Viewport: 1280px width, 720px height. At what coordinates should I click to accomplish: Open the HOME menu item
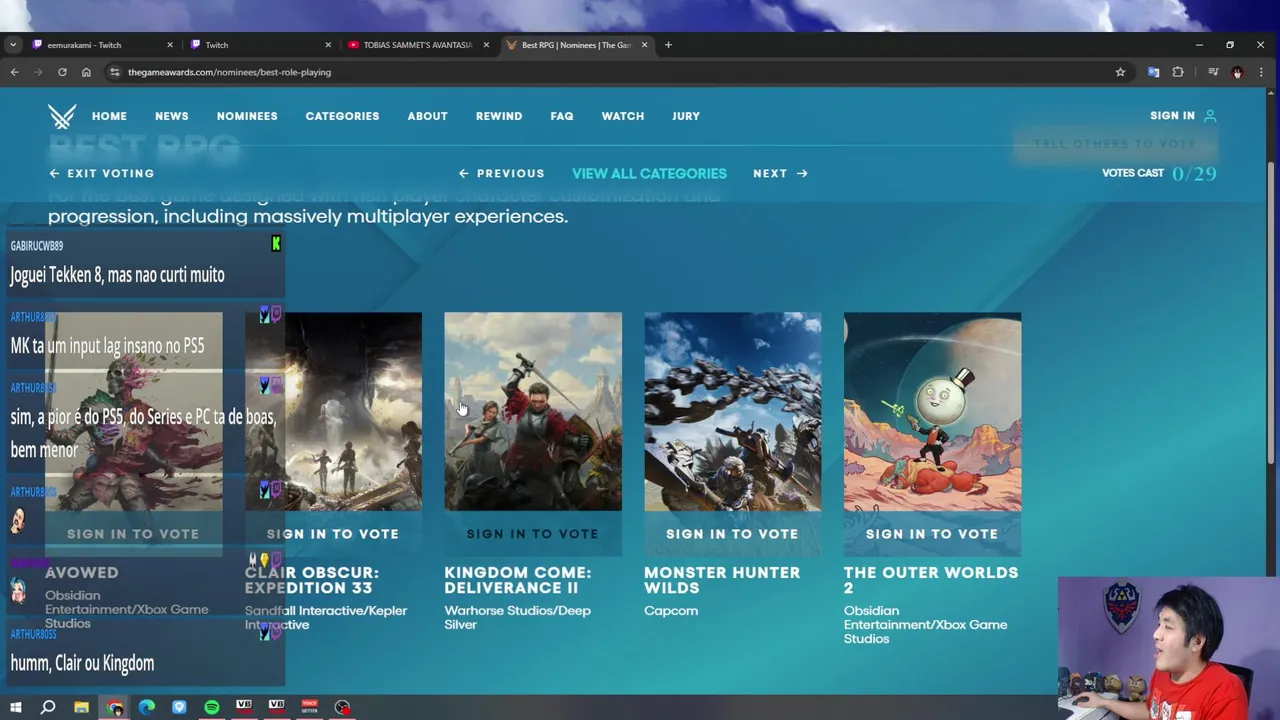[x=109, y=116]
